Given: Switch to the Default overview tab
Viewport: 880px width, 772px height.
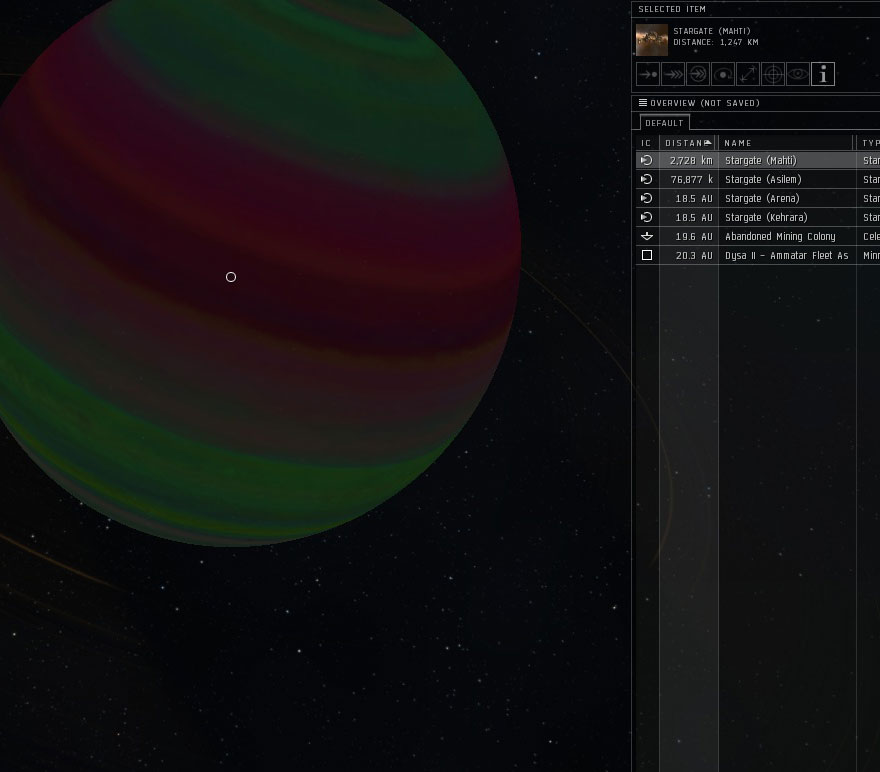Looking at the screenshot, I should coord(664,123).
